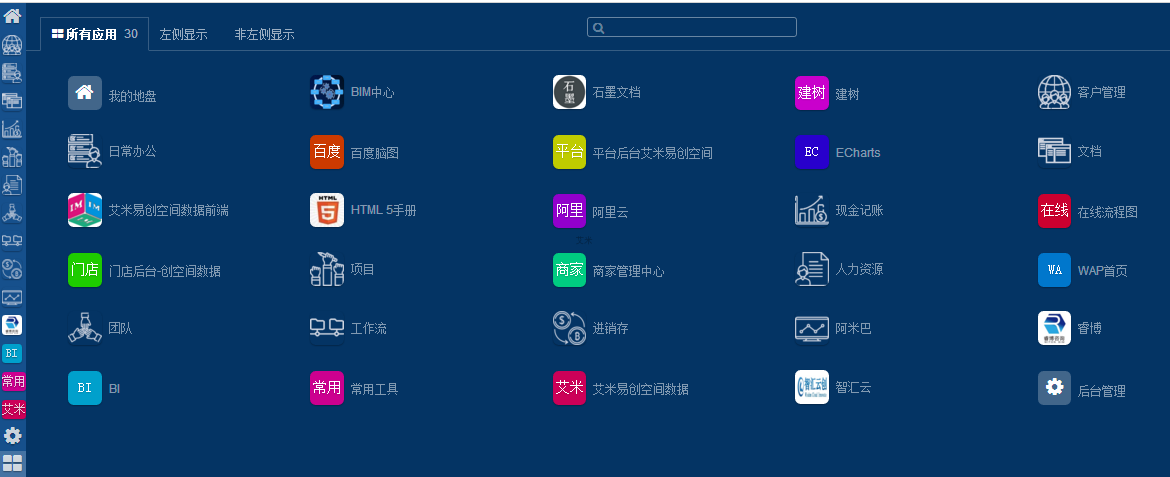
Task: Click the grid icon at sidebar bottom
Action: tap(12, 463)
